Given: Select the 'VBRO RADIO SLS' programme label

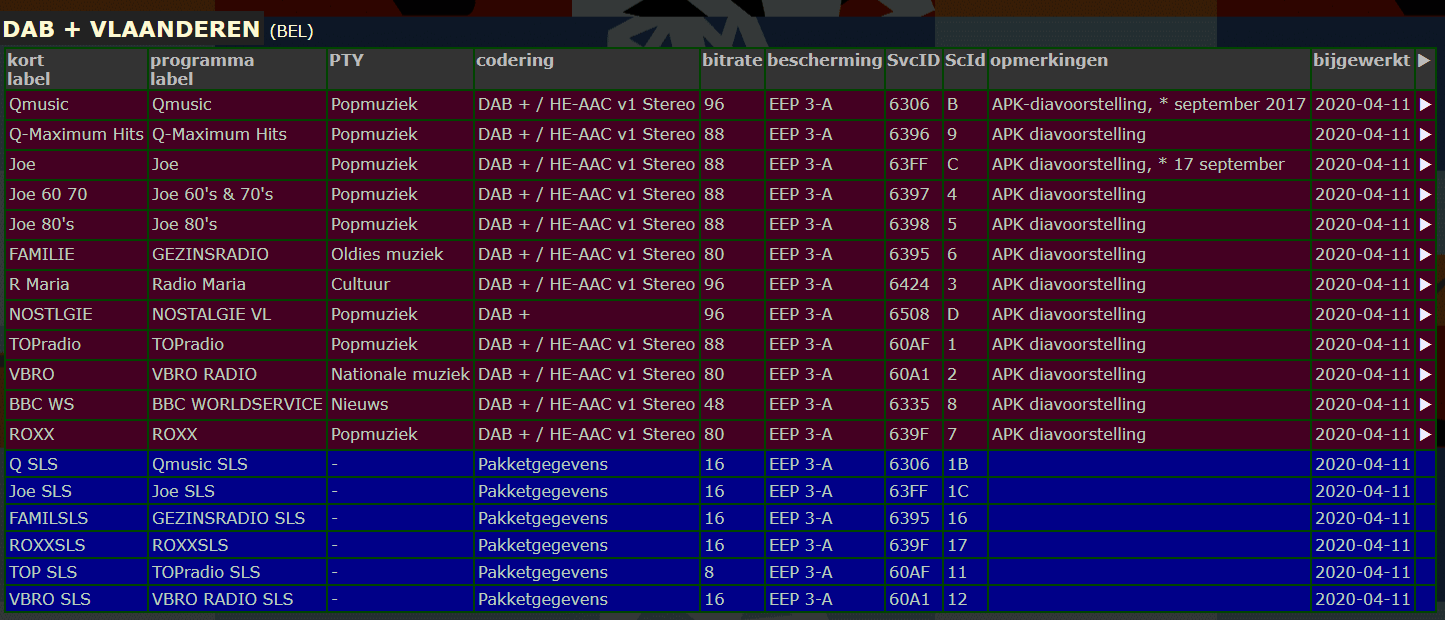Looking at the screenshot, I should (223, 599).
